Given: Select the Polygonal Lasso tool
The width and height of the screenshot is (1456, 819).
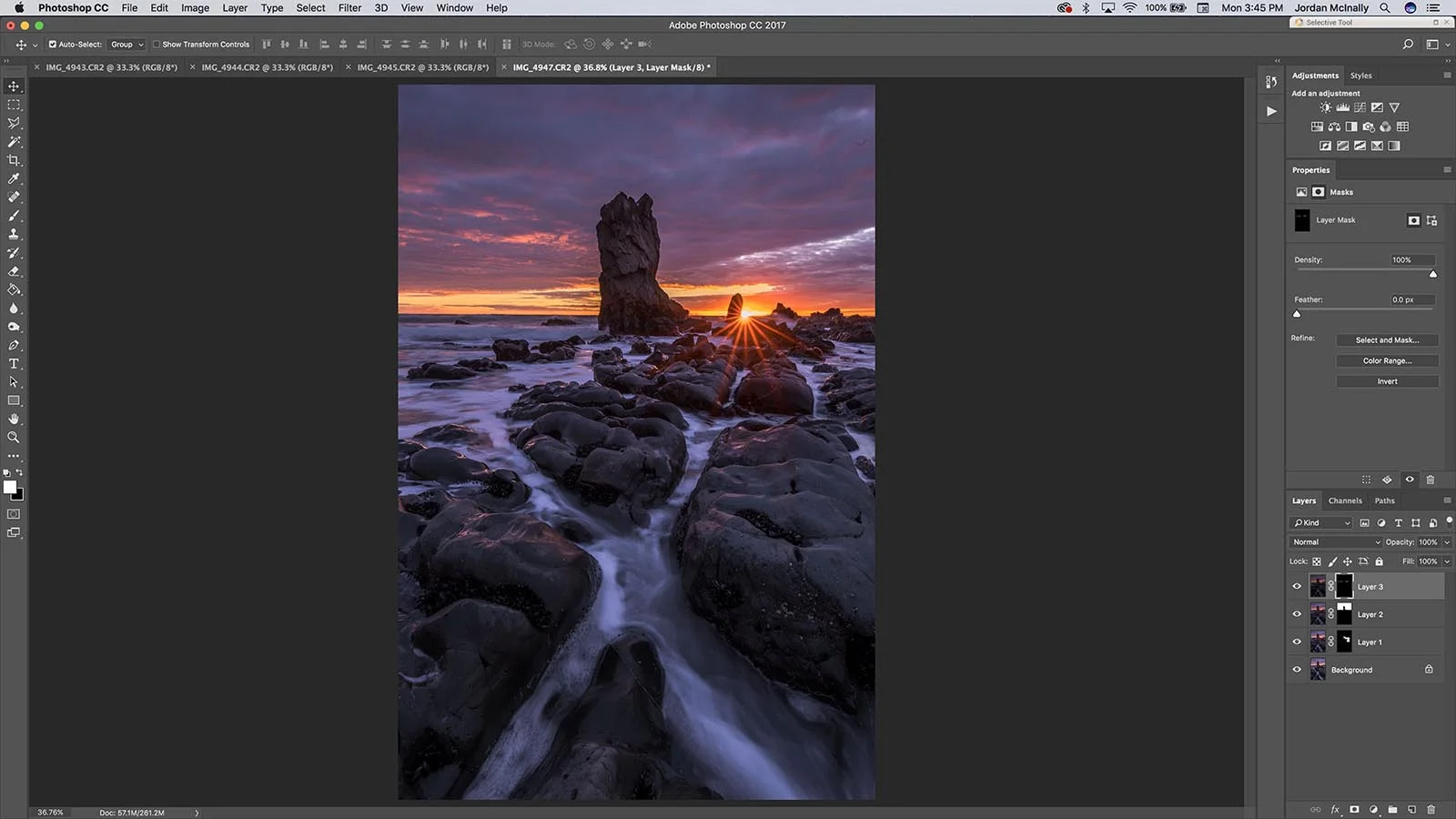Looking at the screenshot, I should (14, 123).
